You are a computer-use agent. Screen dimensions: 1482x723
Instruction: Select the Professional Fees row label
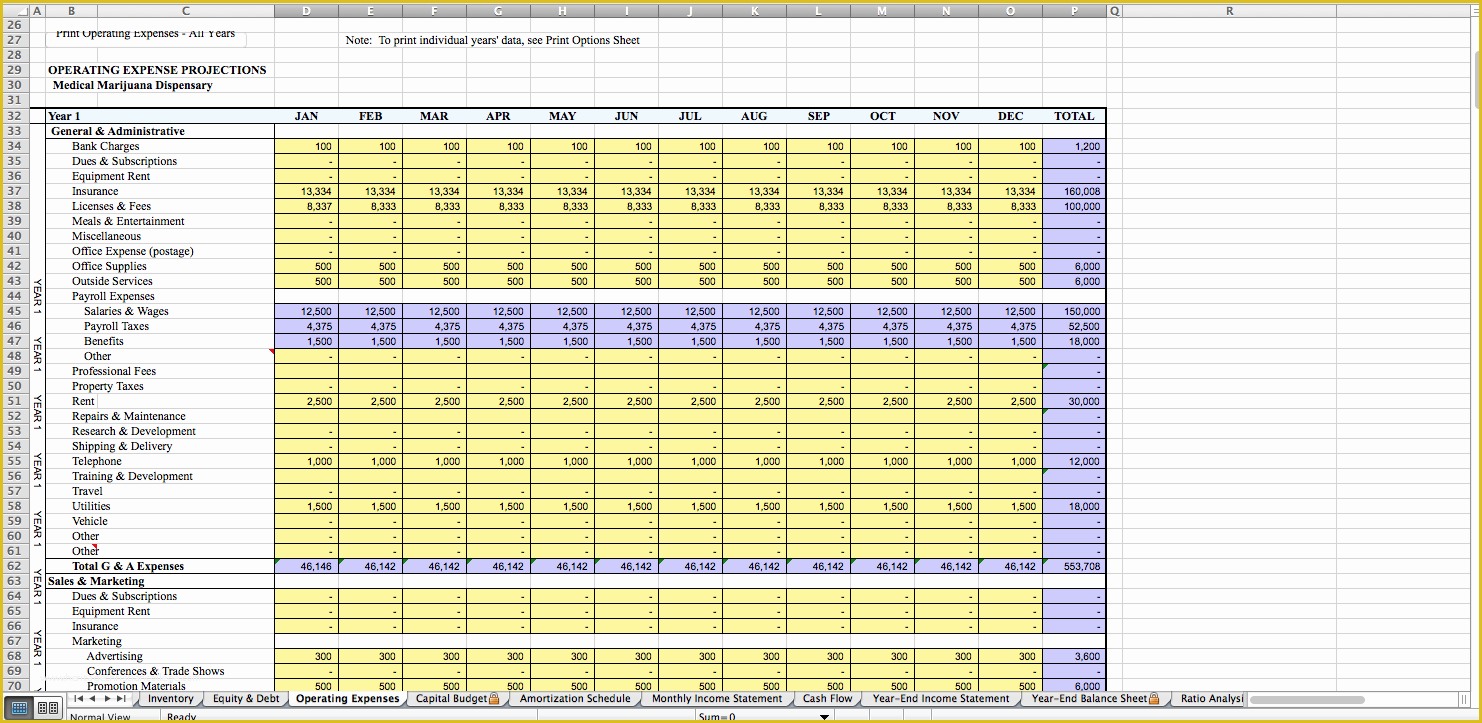point(114,371)
